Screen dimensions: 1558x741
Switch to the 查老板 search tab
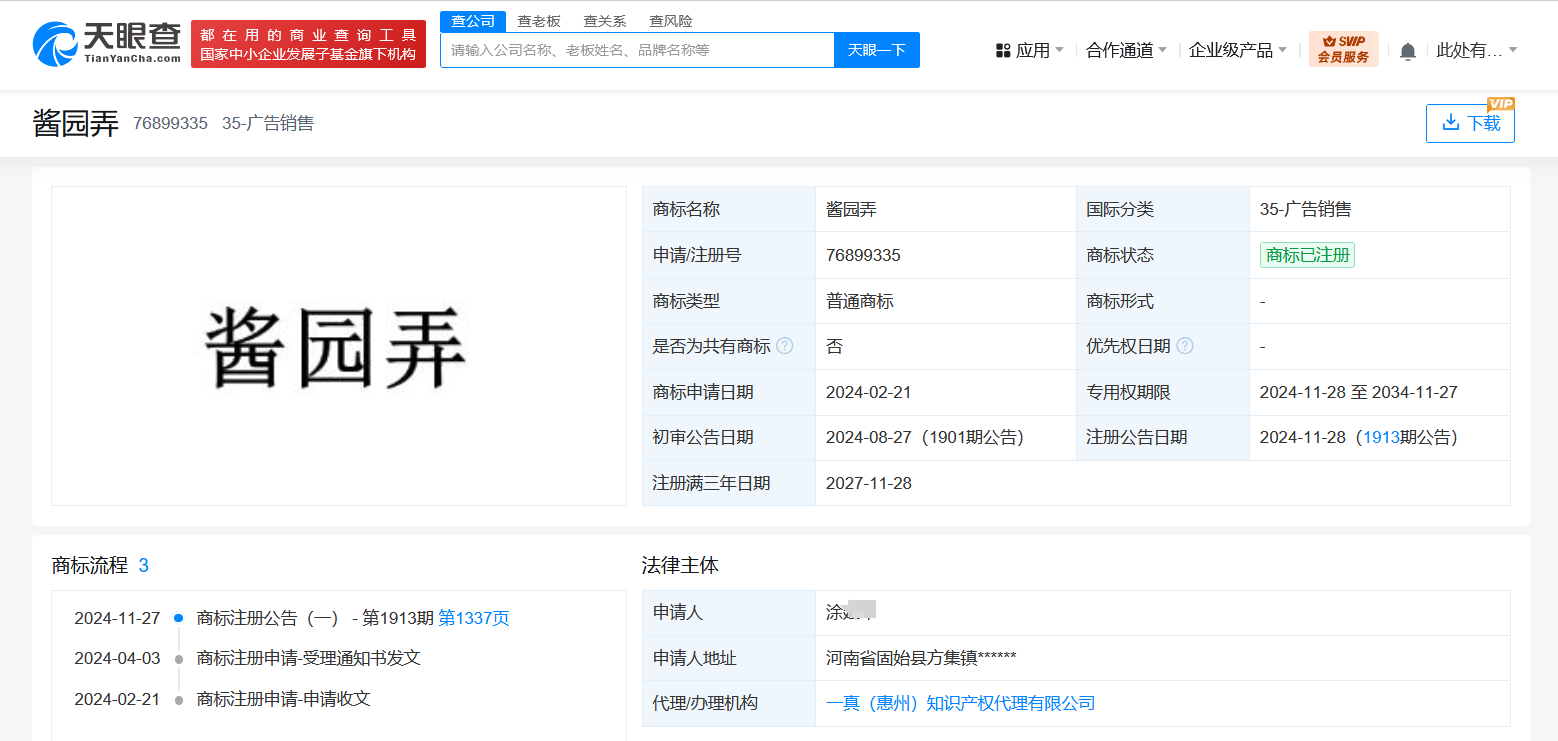pos(539,21)
